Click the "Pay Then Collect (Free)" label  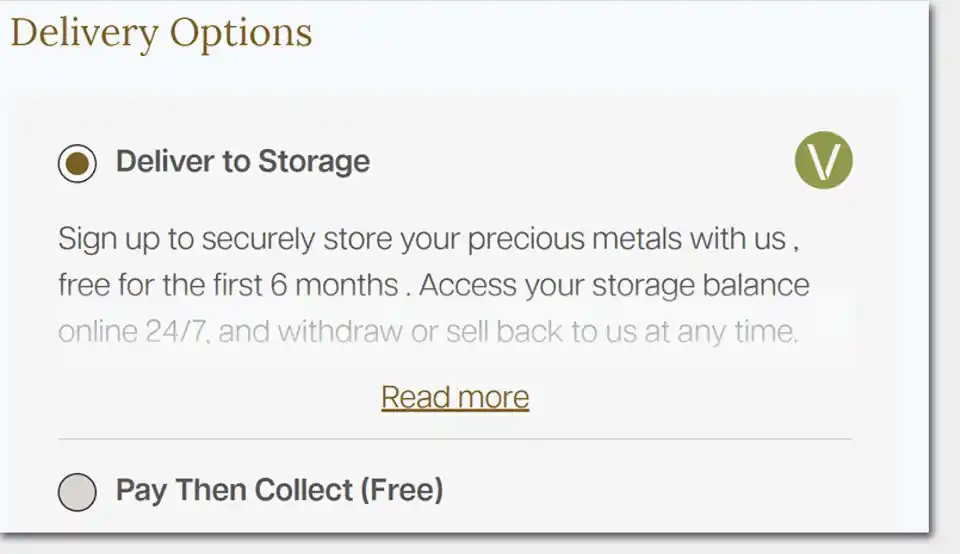pos(280,490)
